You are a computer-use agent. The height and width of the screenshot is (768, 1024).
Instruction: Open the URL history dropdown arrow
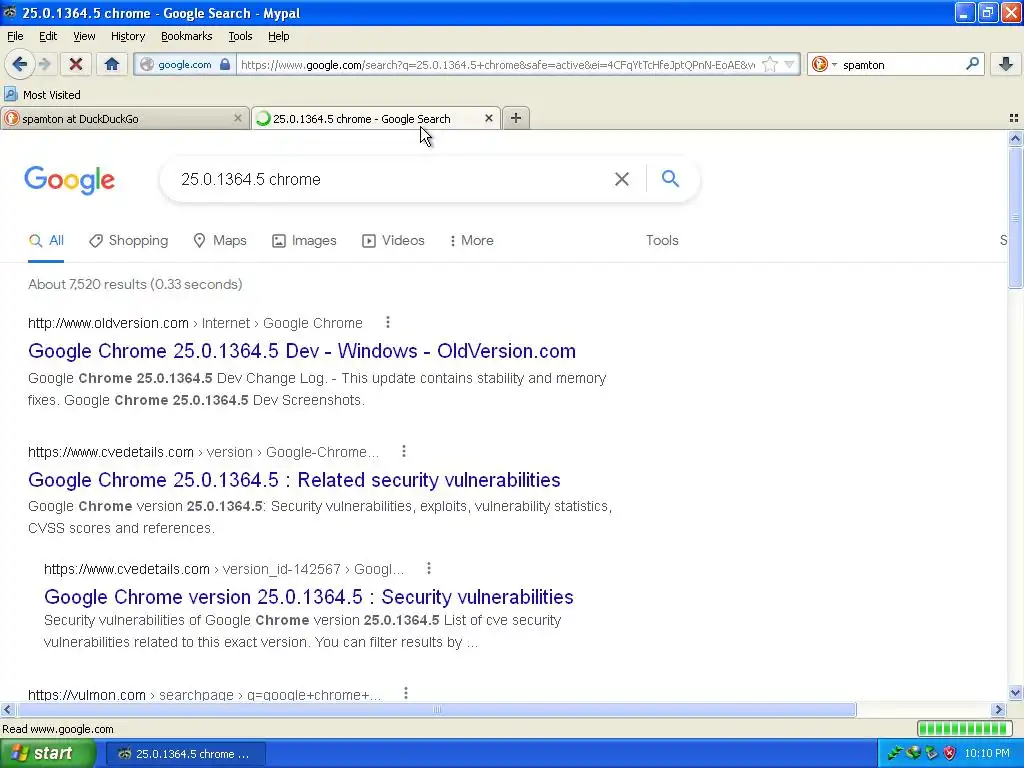[789, 64]
